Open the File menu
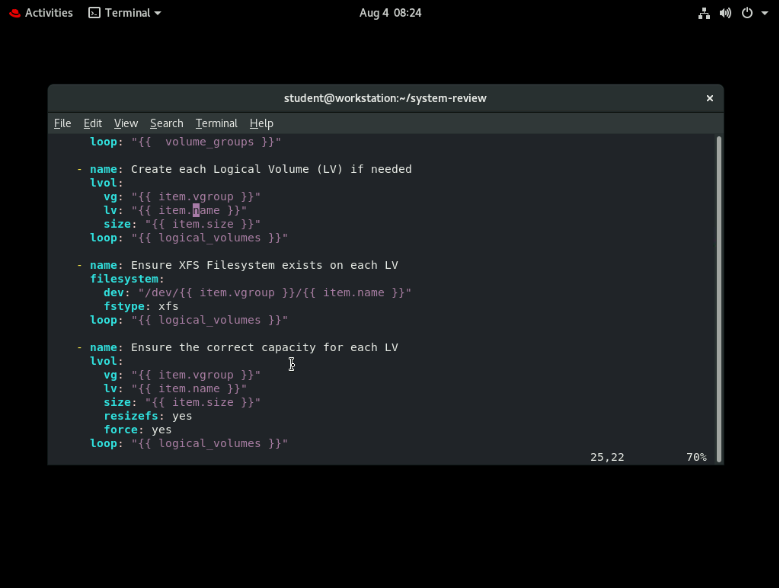This screenshot has height=588, width=779. pyautogui.click(x=62, y=123)
